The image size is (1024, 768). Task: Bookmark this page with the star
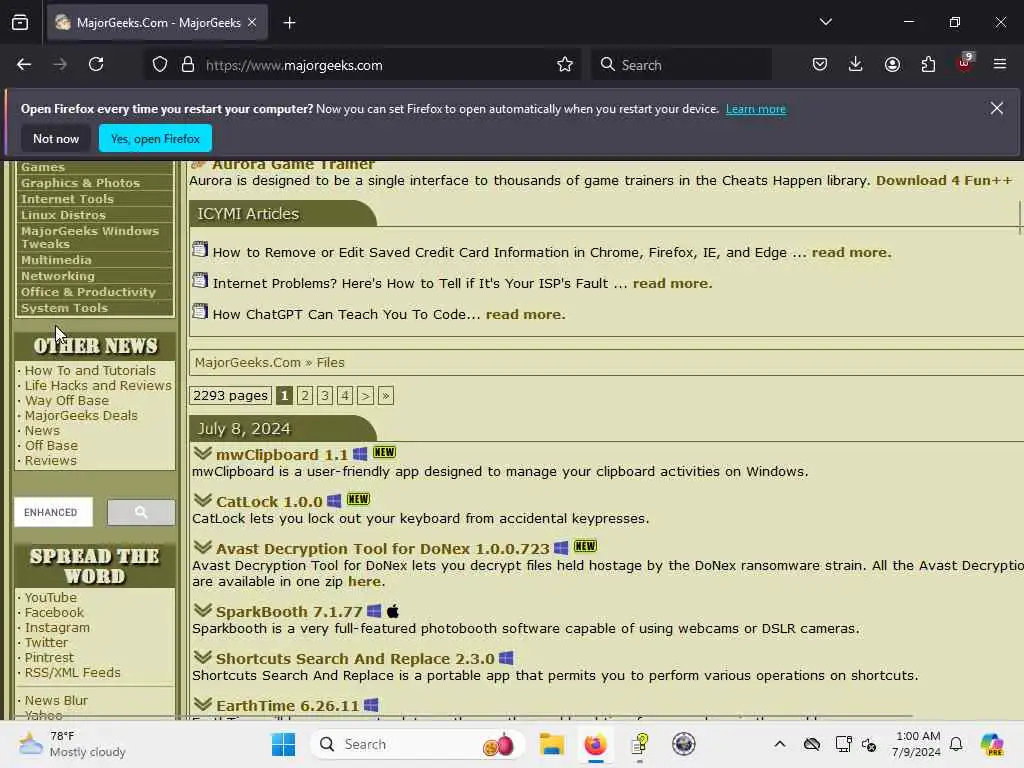point(565,65)
